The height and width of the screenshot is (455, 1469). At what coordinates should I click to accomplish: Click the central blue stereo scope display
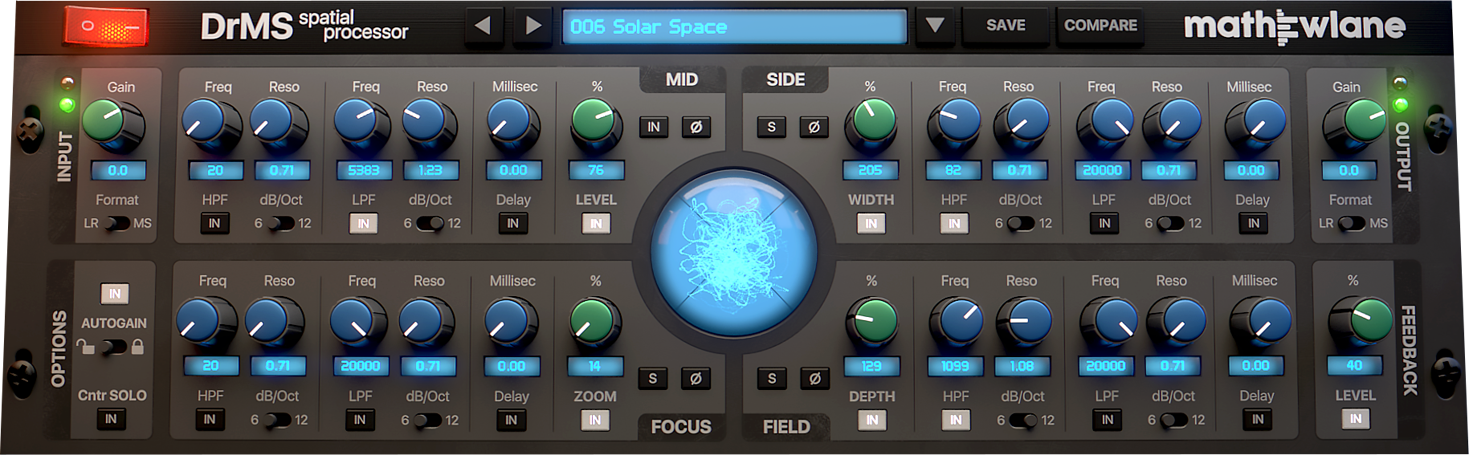(733, 252)
